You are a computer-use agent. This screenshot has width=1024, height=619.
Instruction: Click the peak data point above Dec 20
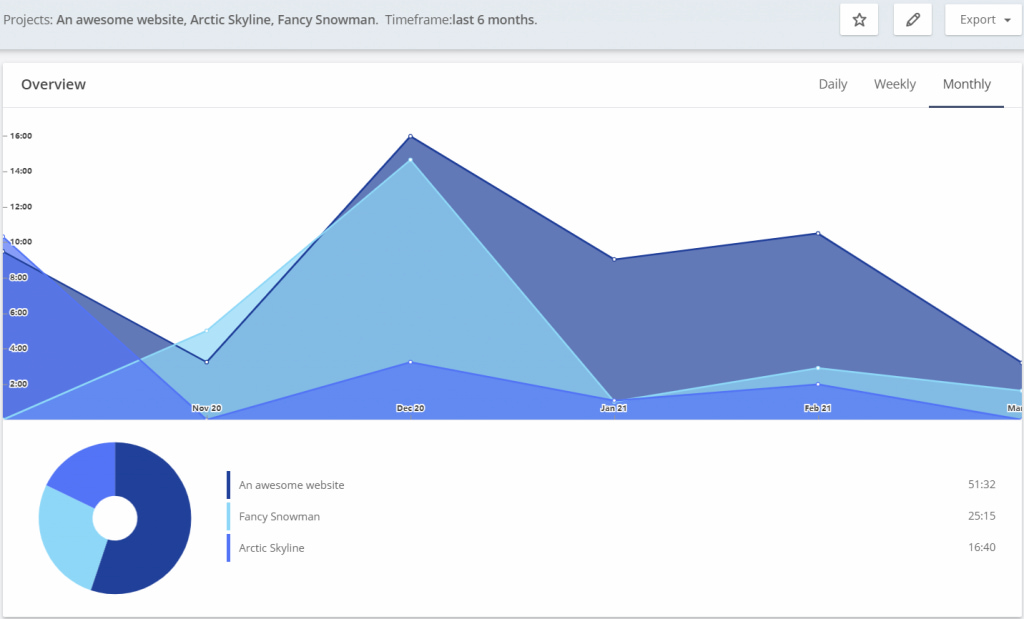coord(409,136)
